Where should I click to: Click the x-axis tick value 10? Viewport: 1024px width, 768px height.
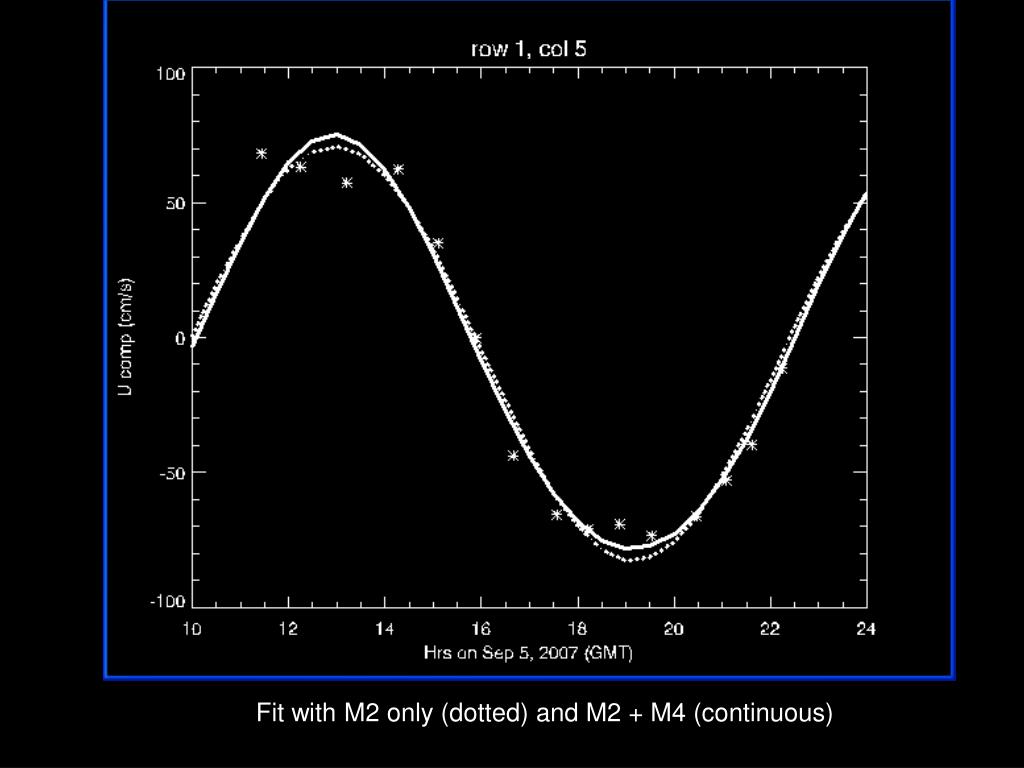tap(191, 629)
